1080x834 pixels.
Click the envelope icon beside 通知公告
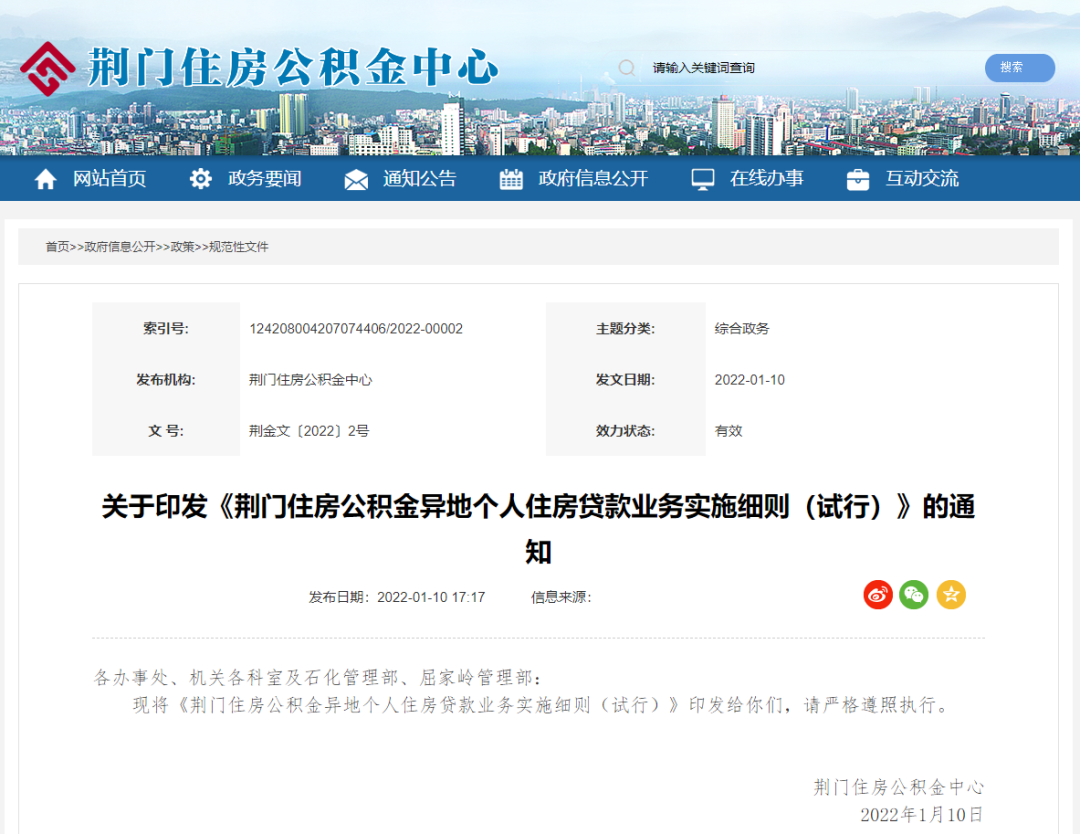coord(356,180)
